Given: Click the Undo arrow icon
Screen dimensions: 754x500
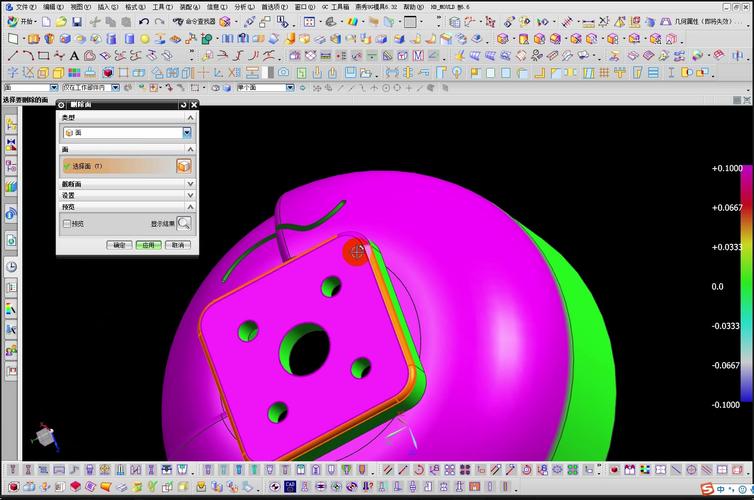Looking at the screenshot, I should 144,22.
